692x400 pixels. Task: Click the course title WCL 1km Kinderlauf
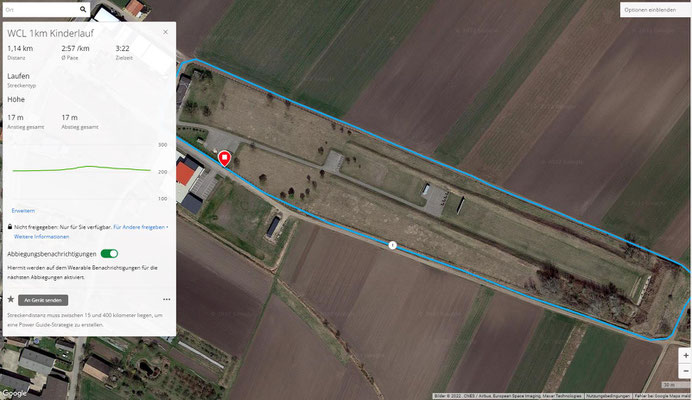50,33
